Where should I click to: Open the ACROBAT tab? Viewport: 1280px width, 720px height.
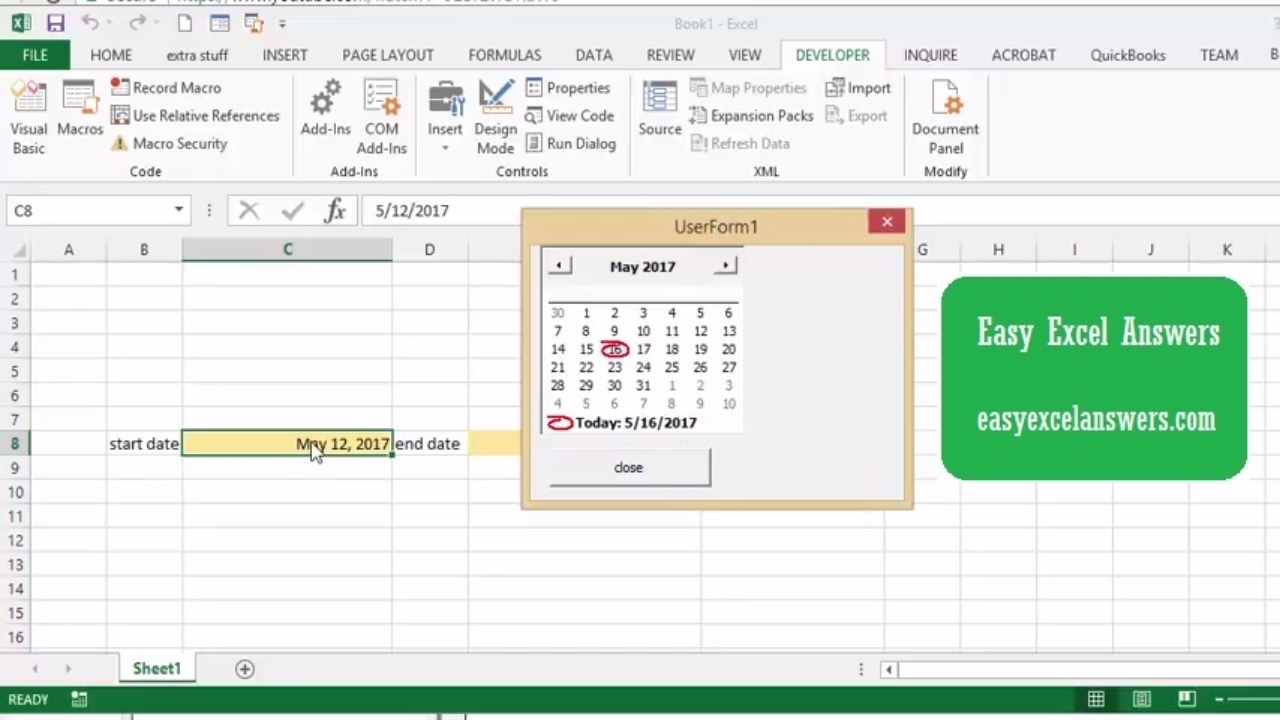[1023, 55]
